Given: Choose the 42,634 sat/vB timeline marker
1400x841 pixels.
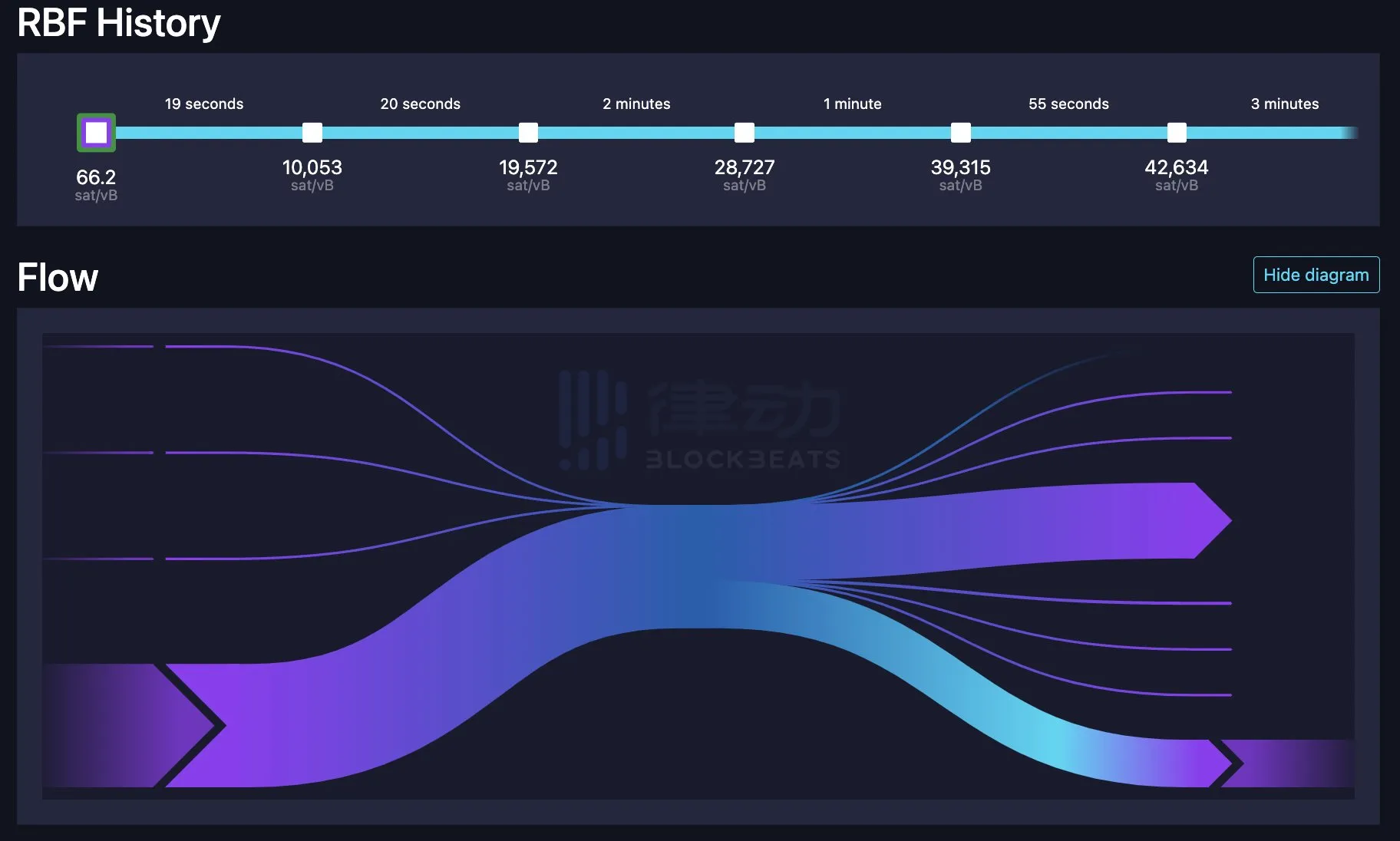Looking at the screenshot, I should (1176, 133).
